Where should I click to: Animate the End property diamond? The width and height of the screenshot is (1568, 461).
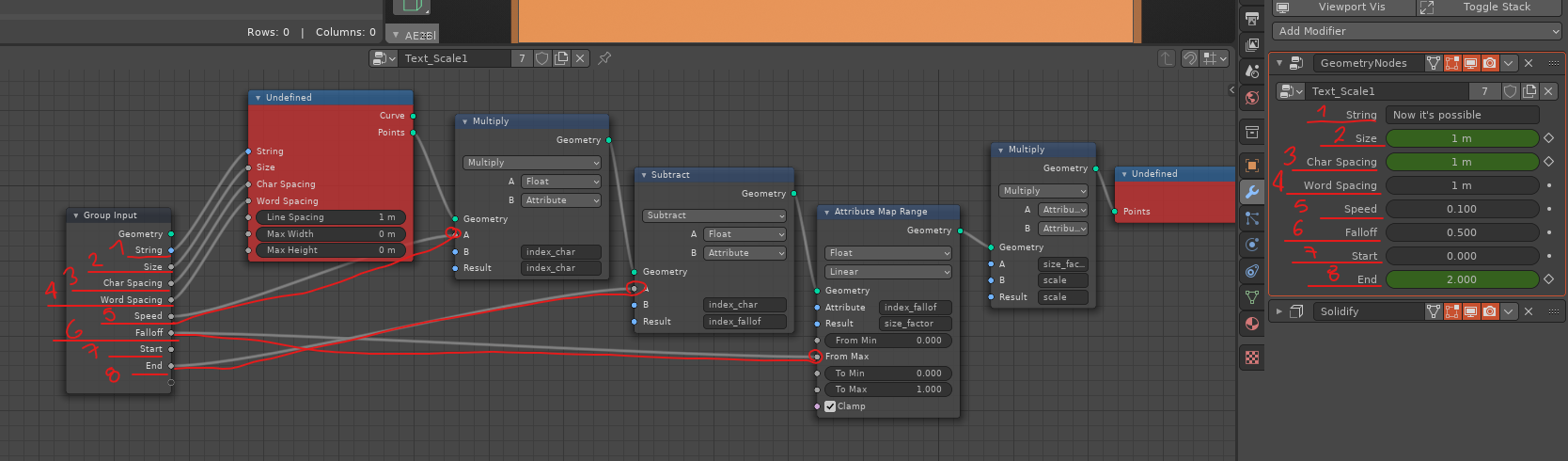click(x=1548, y=279)
